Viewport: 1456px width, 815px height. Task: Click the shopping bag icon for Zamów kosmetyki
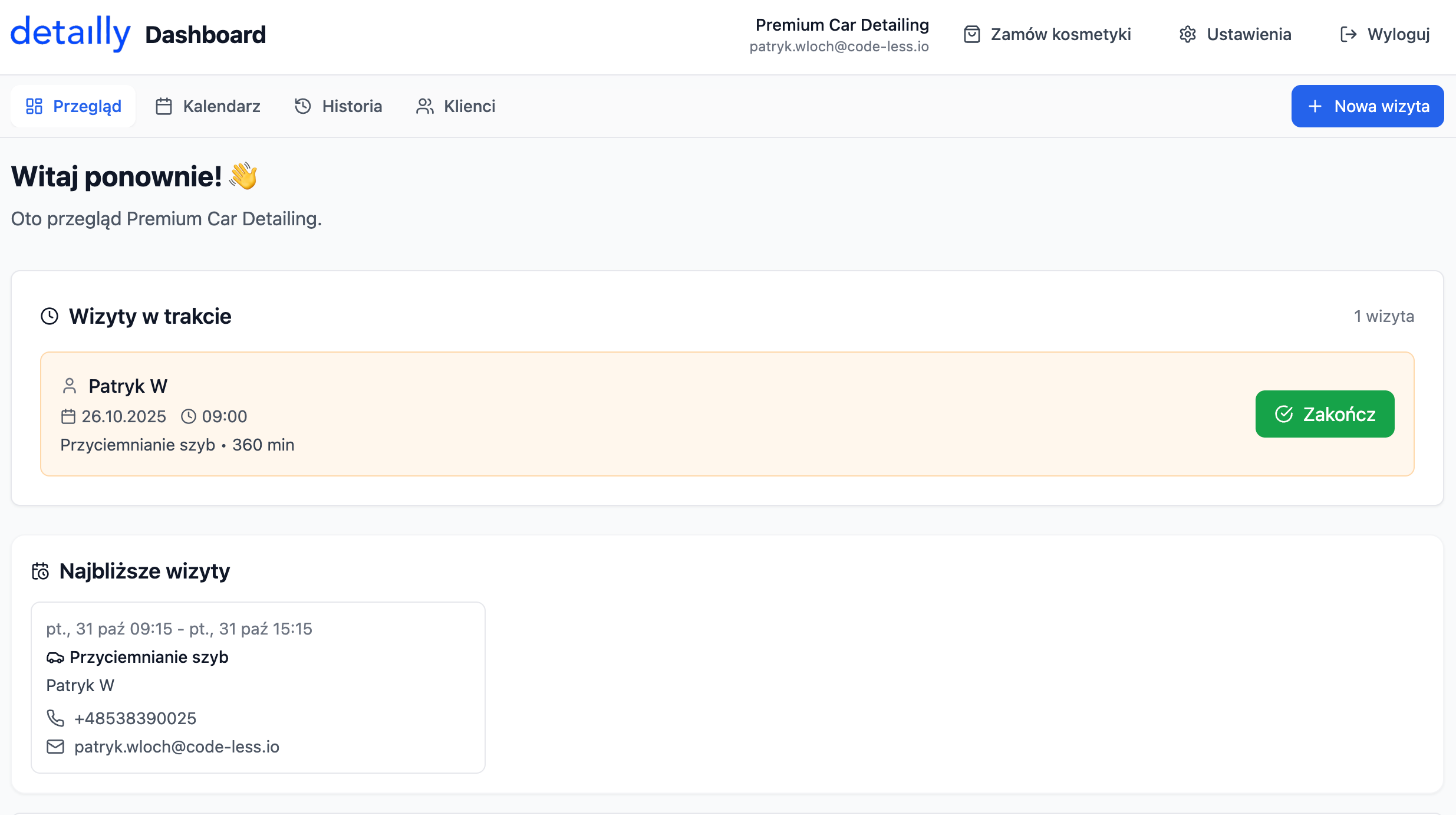pyautogui.click(x=971, y=34)
